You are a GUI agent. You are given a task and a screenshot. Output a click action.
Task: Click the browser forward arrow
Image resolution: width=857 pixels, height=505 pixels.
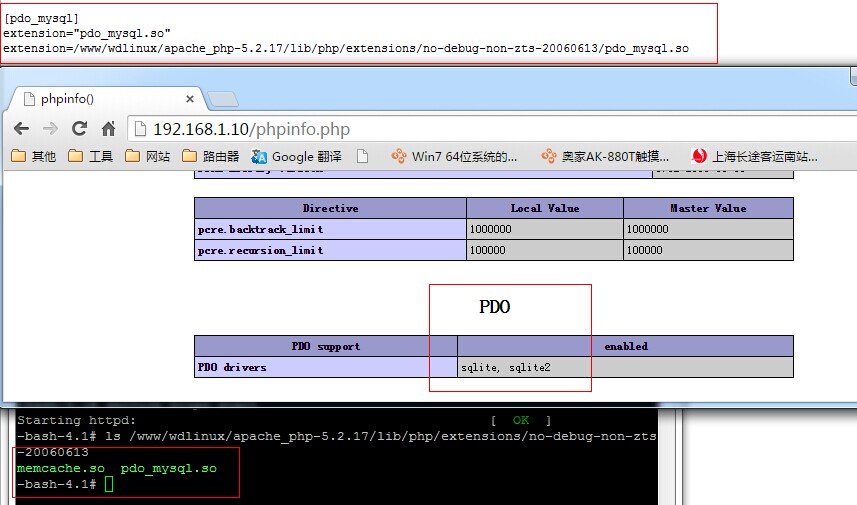[x=50, y=129]
